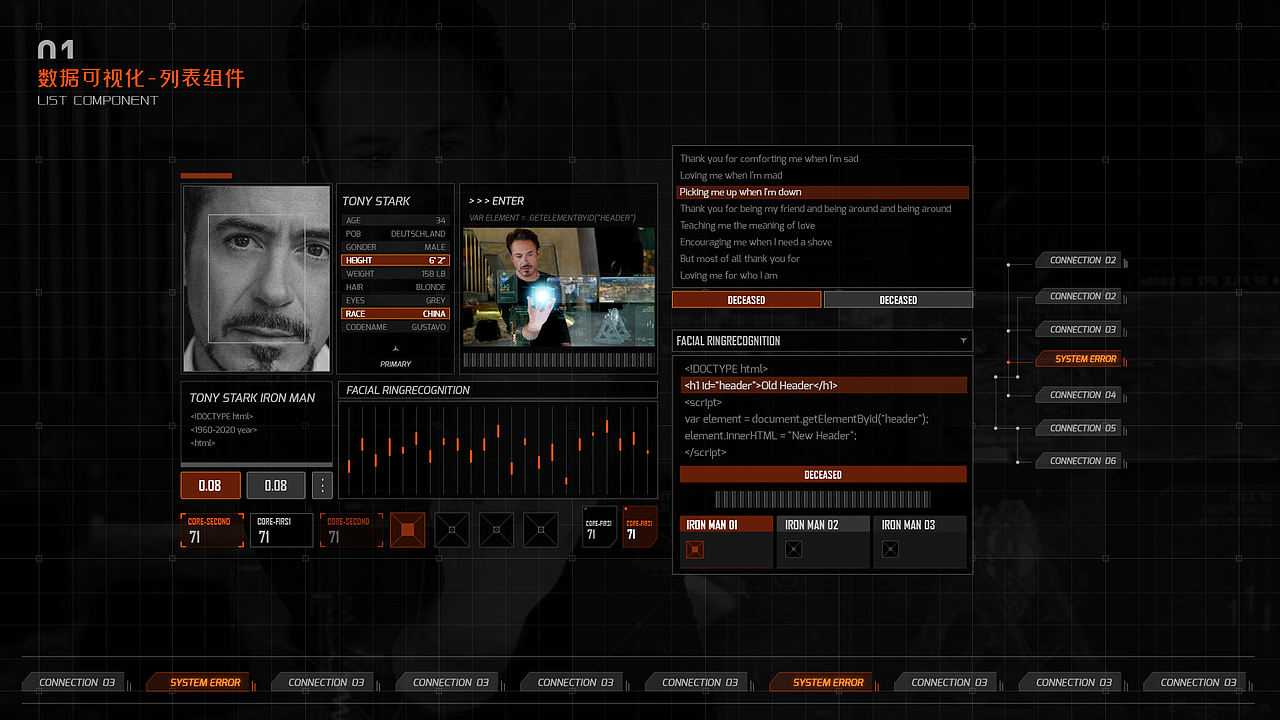Click the wide DECEASED button below the code
The image size is (1280, 720).
pos(823,475)
